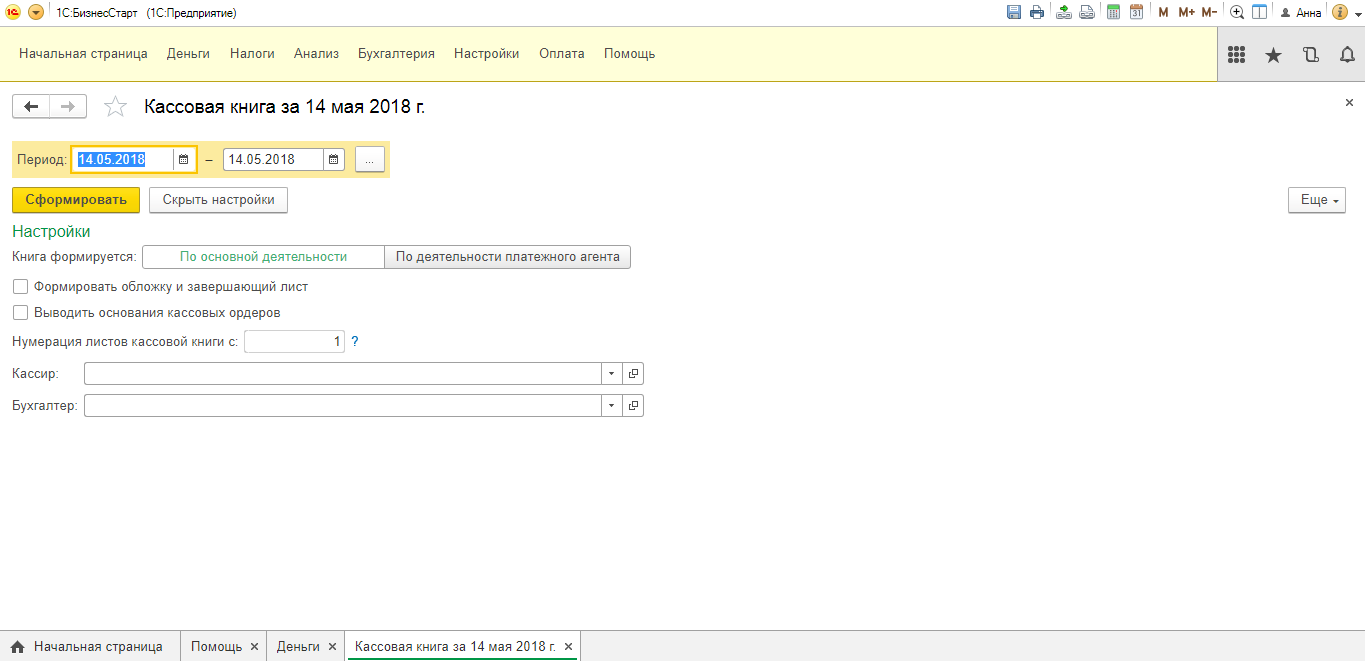
Task: Select По деятельности платежного агента option
Action: point(507,257)
